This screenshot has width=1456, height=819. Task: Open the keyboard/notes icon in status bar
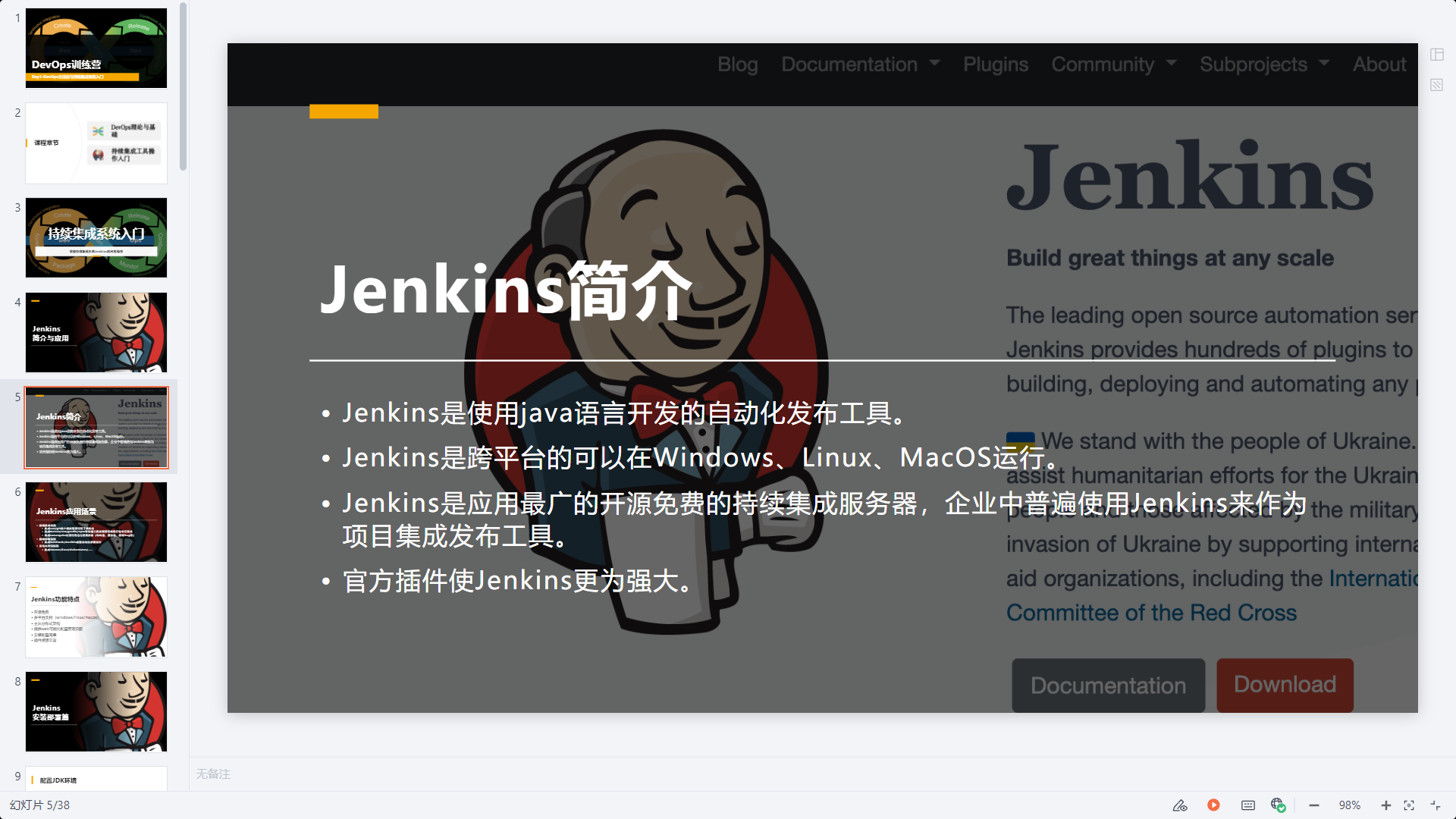point(1248,805)
